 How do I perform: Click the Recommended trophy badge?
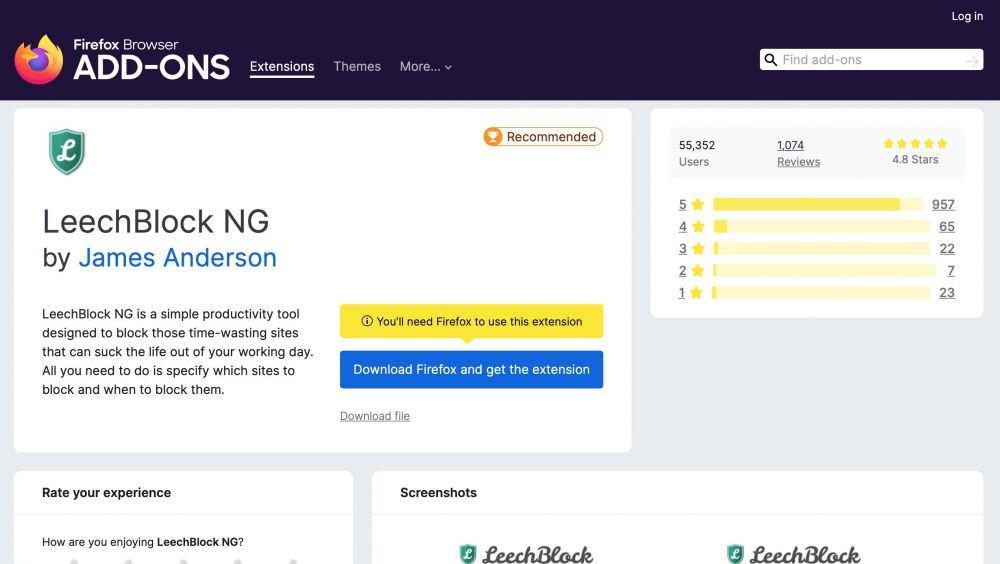coord(543,137)
